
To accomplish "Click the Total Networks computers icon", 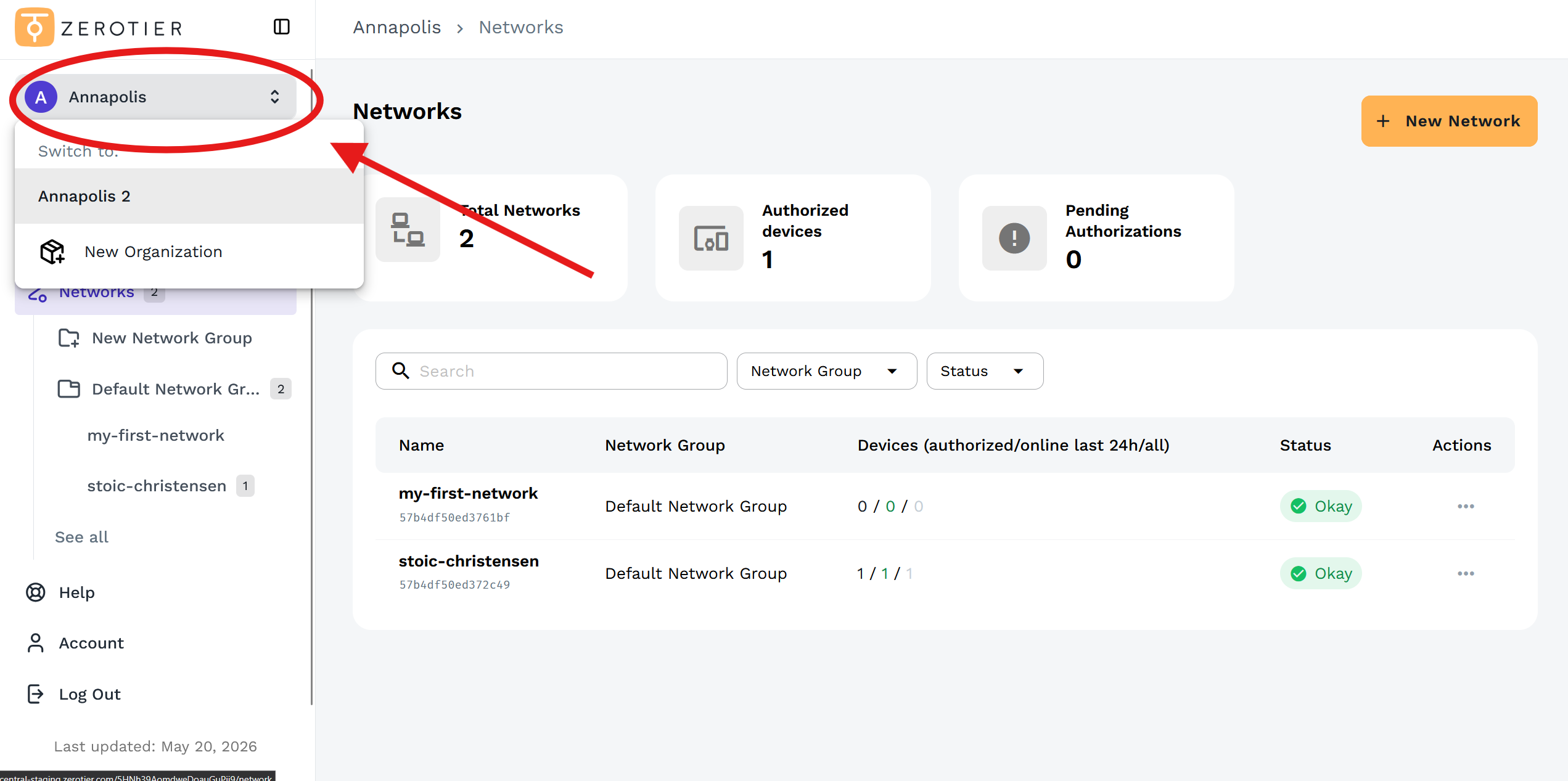I will [x=408, y=229].
